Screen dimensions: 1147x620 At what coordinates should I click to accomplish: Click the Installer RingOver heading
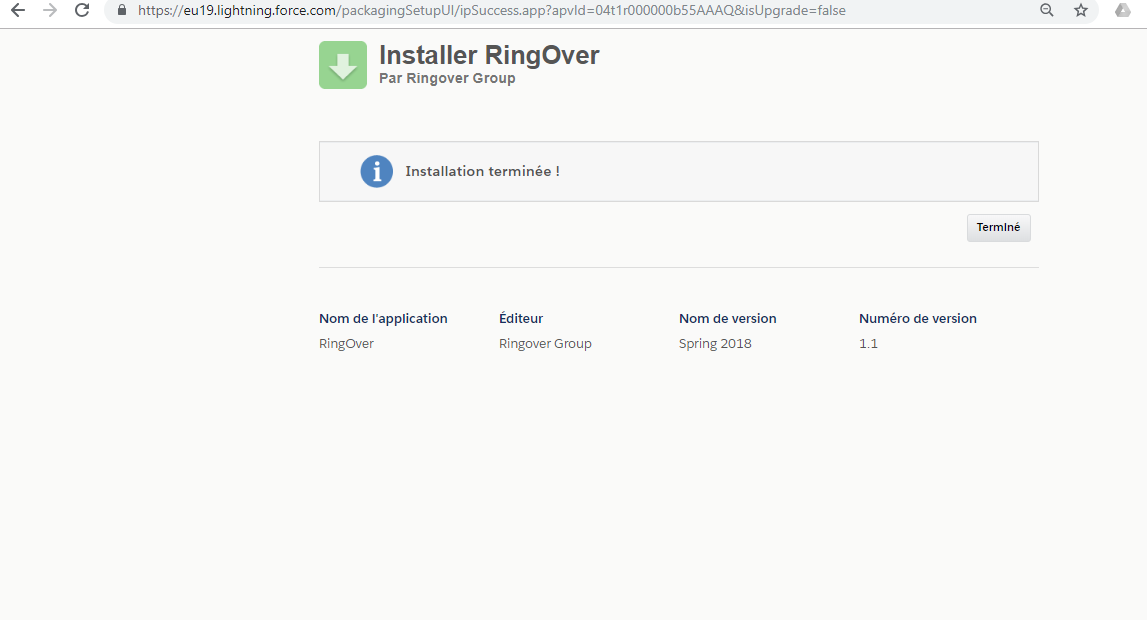click(489, 56)
